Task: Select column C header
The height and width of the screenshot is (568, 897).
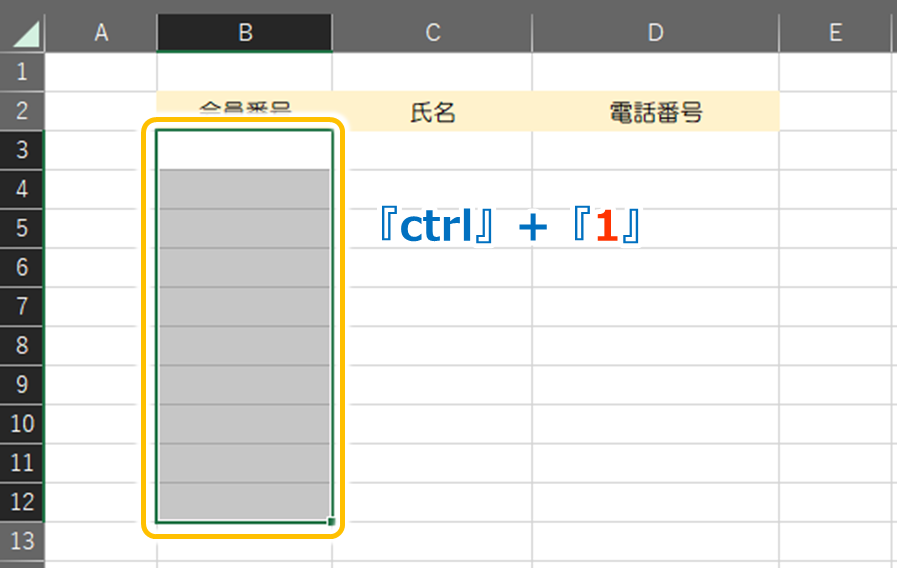Action: [x=432, y=33]
